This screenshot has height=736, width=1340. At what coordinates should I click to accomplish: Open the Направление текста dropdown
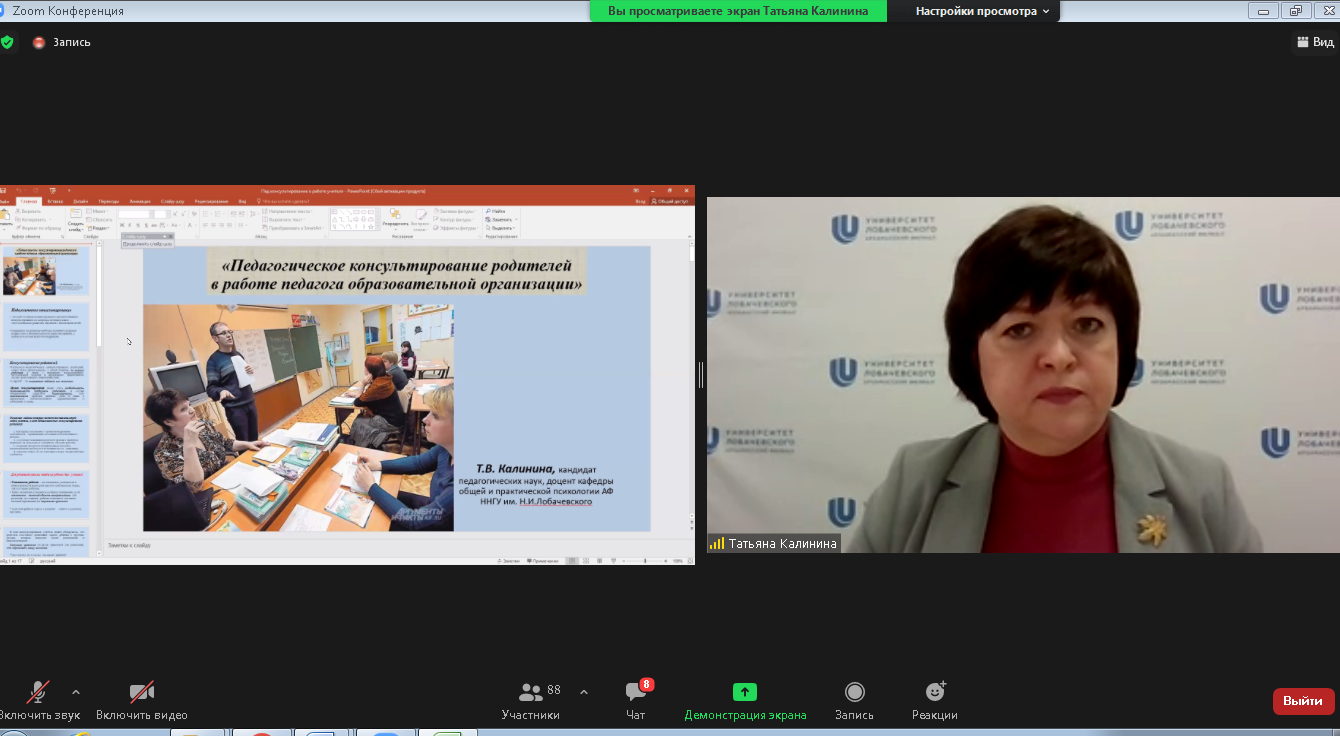click(x=286, y=211)
